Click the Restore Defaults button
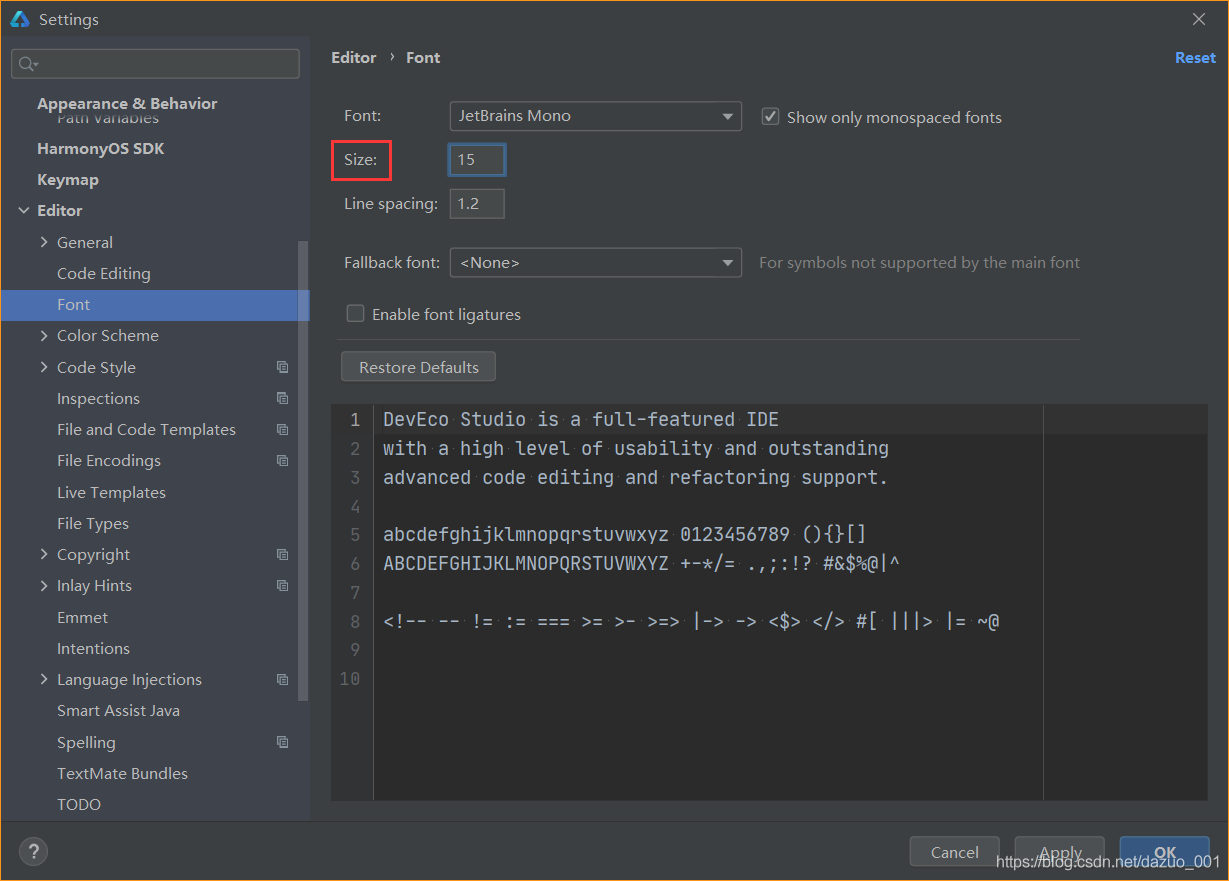Image resolution: width=1229 pixels, height=881 pixels. tap(419, 367)
